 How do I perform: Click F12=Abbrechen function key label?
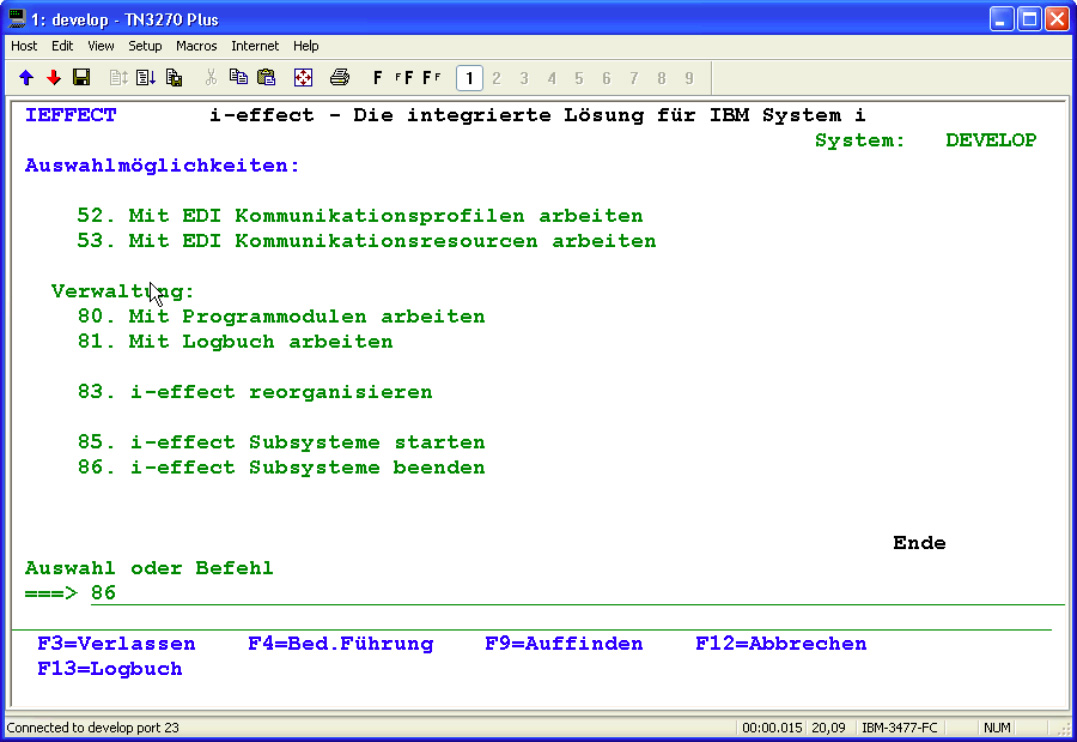click(x=781, y=644)
